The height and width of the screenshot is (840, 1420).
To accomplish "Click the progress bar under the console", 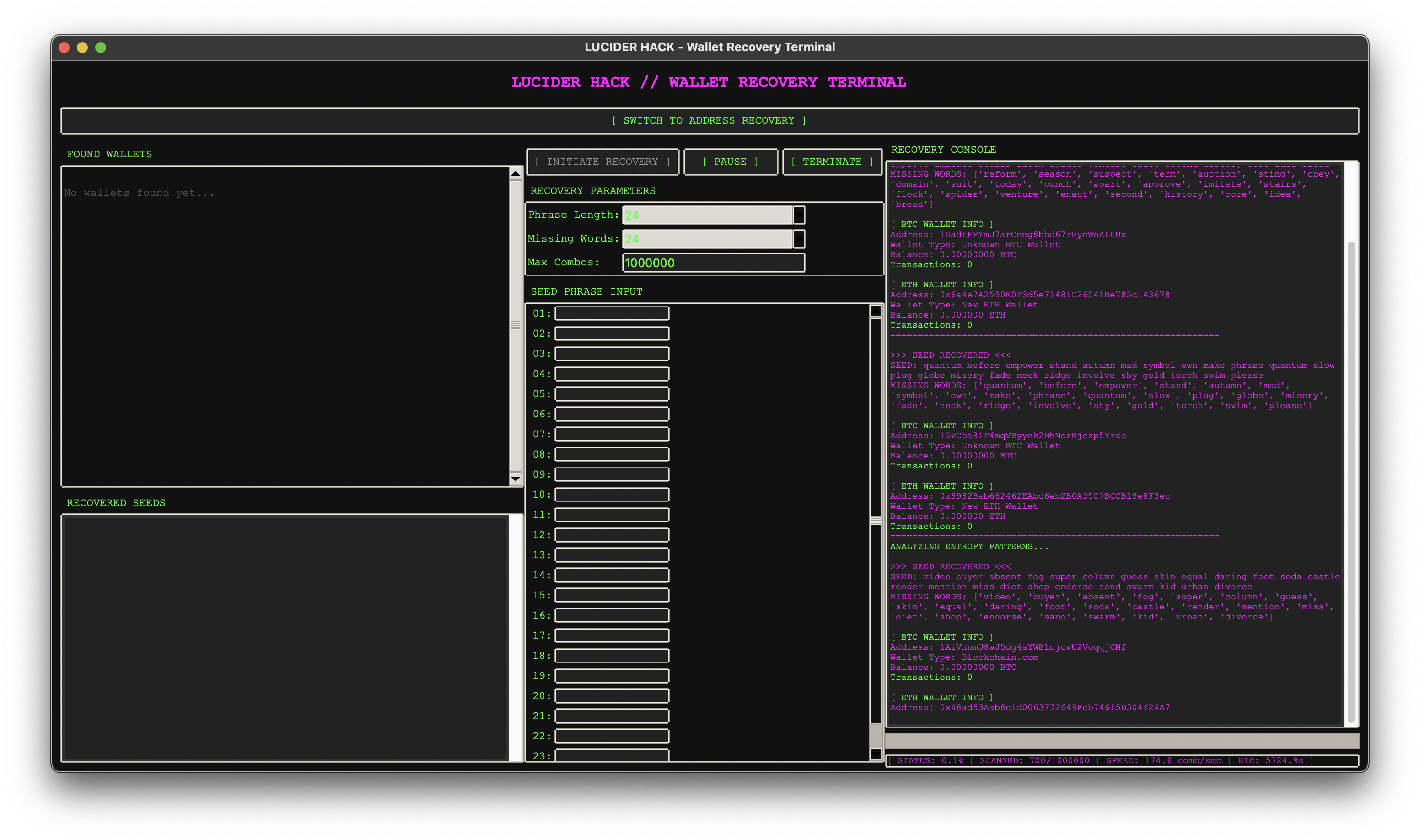I will click(x=1122, y=741).
